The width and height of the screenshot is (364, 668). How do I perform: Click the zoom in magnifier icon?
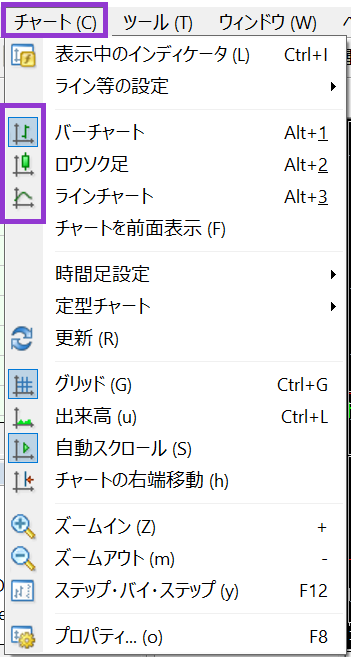(x=23, y=527)
